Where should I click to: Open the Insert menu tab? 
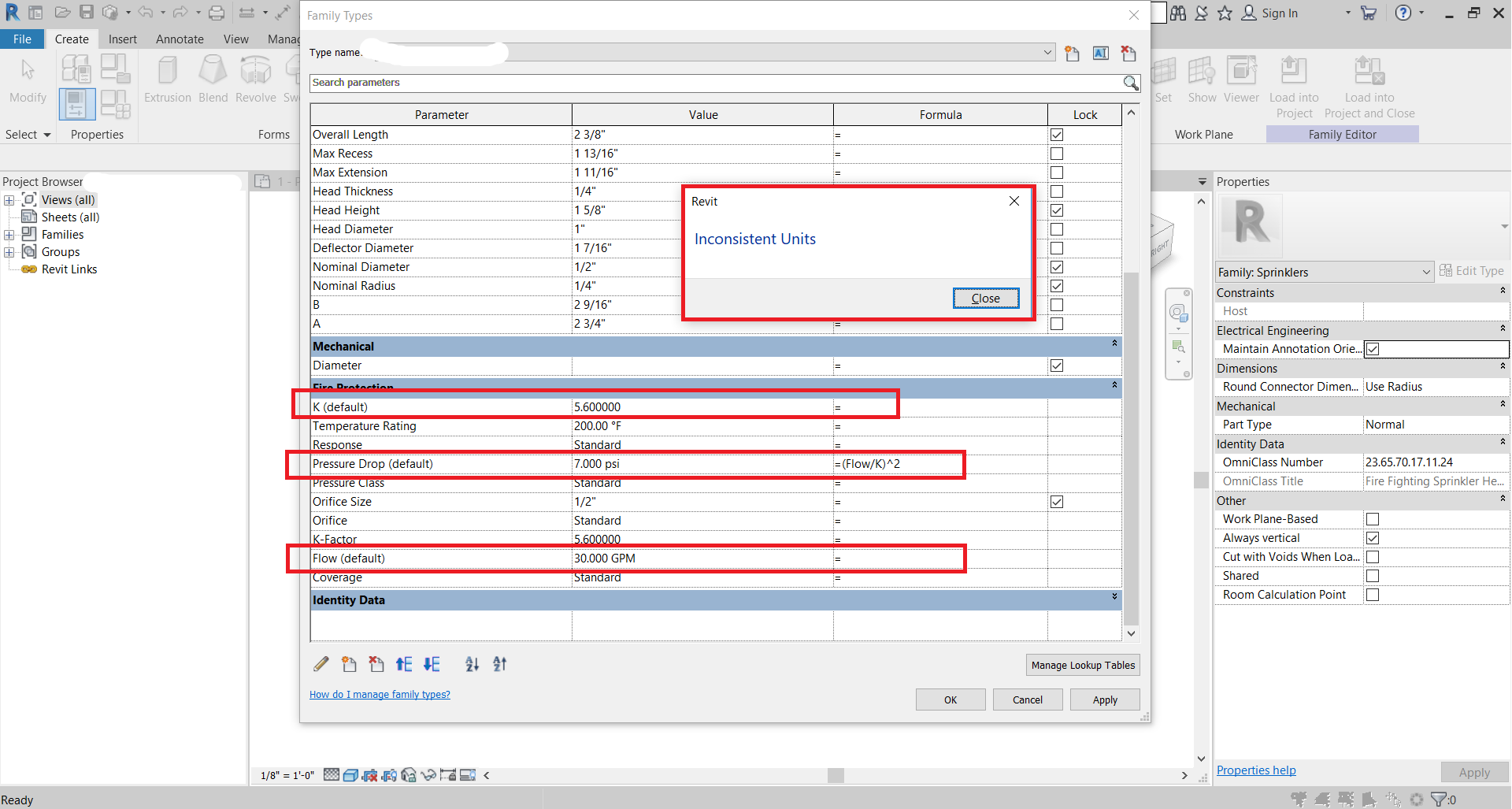coord(123,39)
